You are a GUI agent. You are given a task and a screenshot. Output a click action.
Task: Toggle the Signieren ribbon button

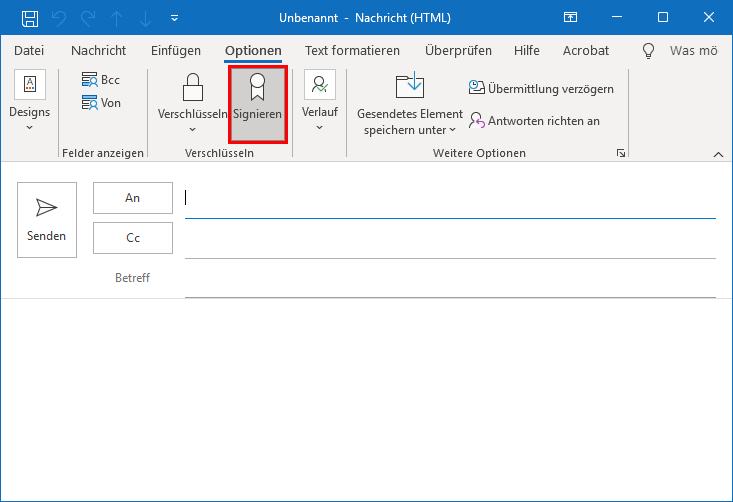[258, 104]
